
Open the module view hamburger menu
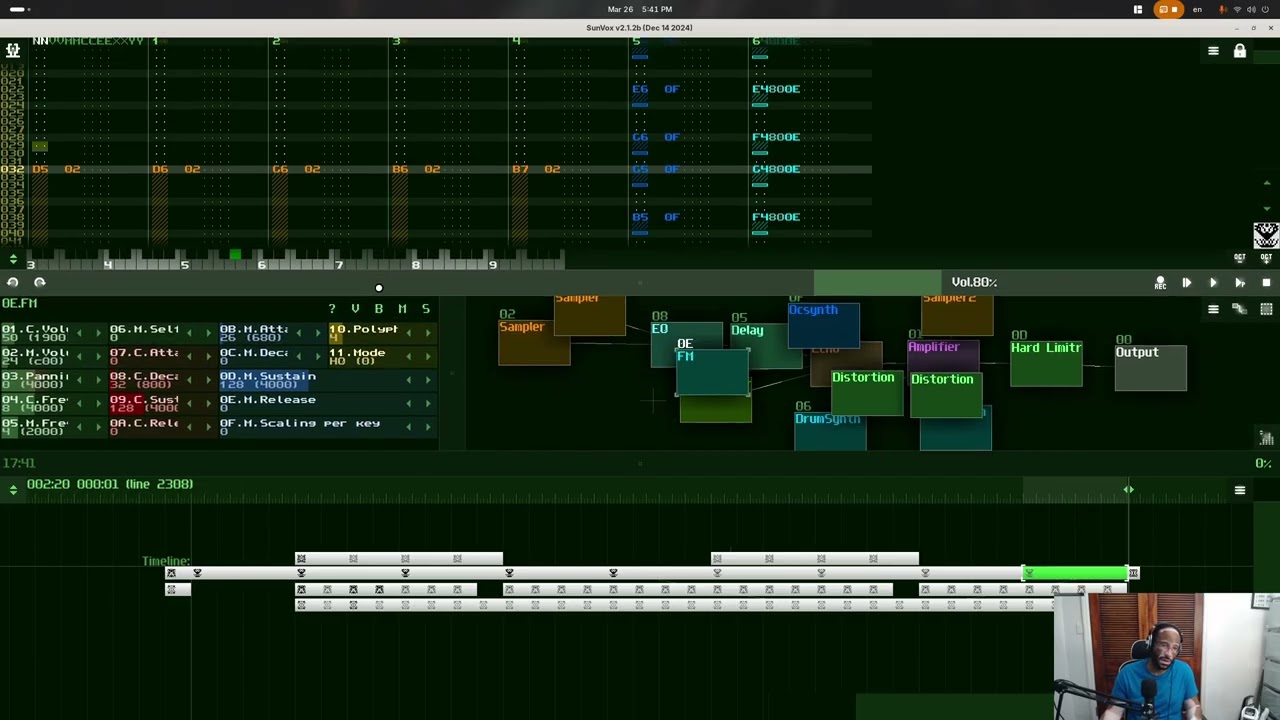click(1213, 309)
